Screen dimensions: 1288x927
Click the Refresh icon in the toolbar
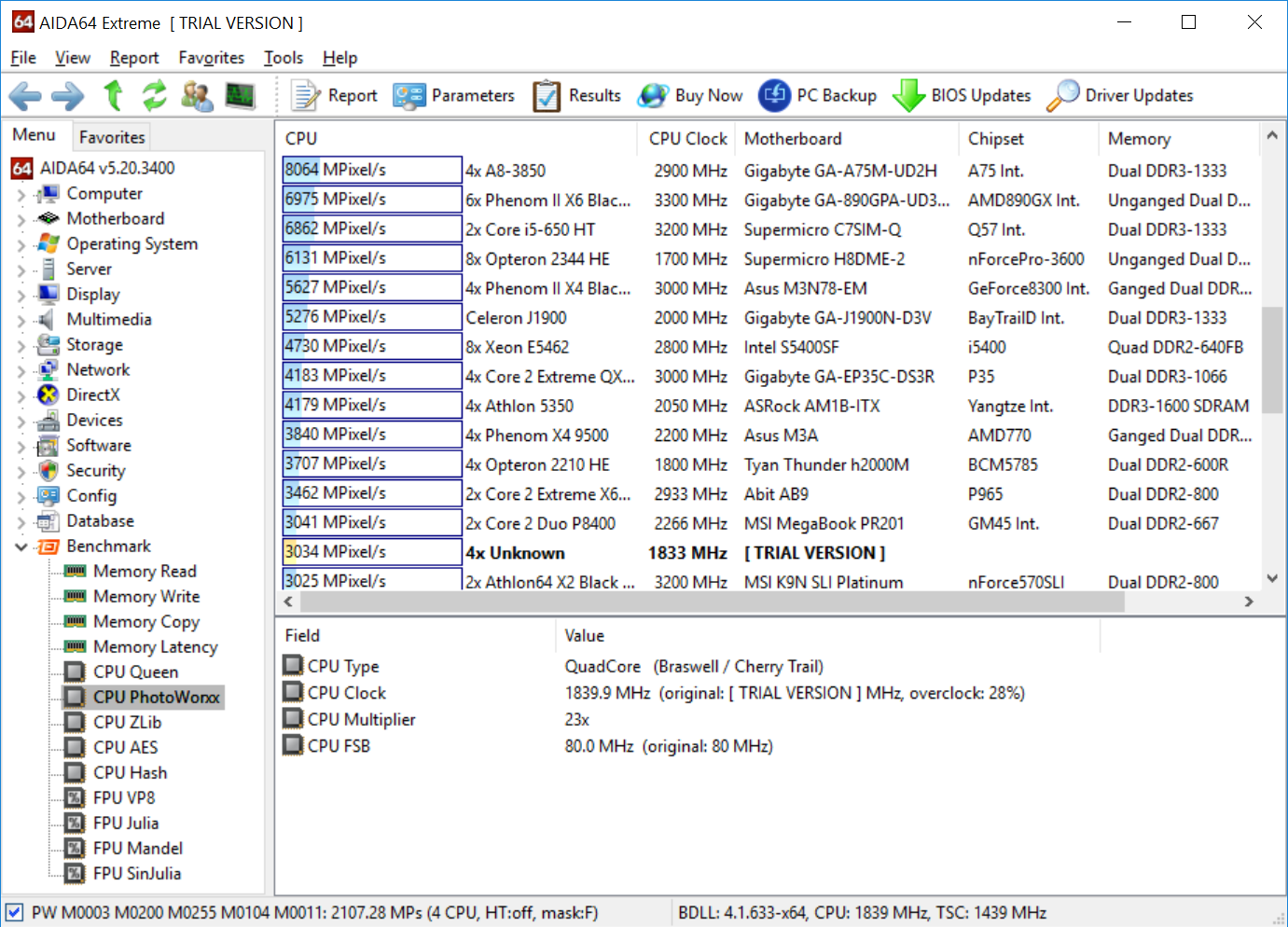[154, 95]
